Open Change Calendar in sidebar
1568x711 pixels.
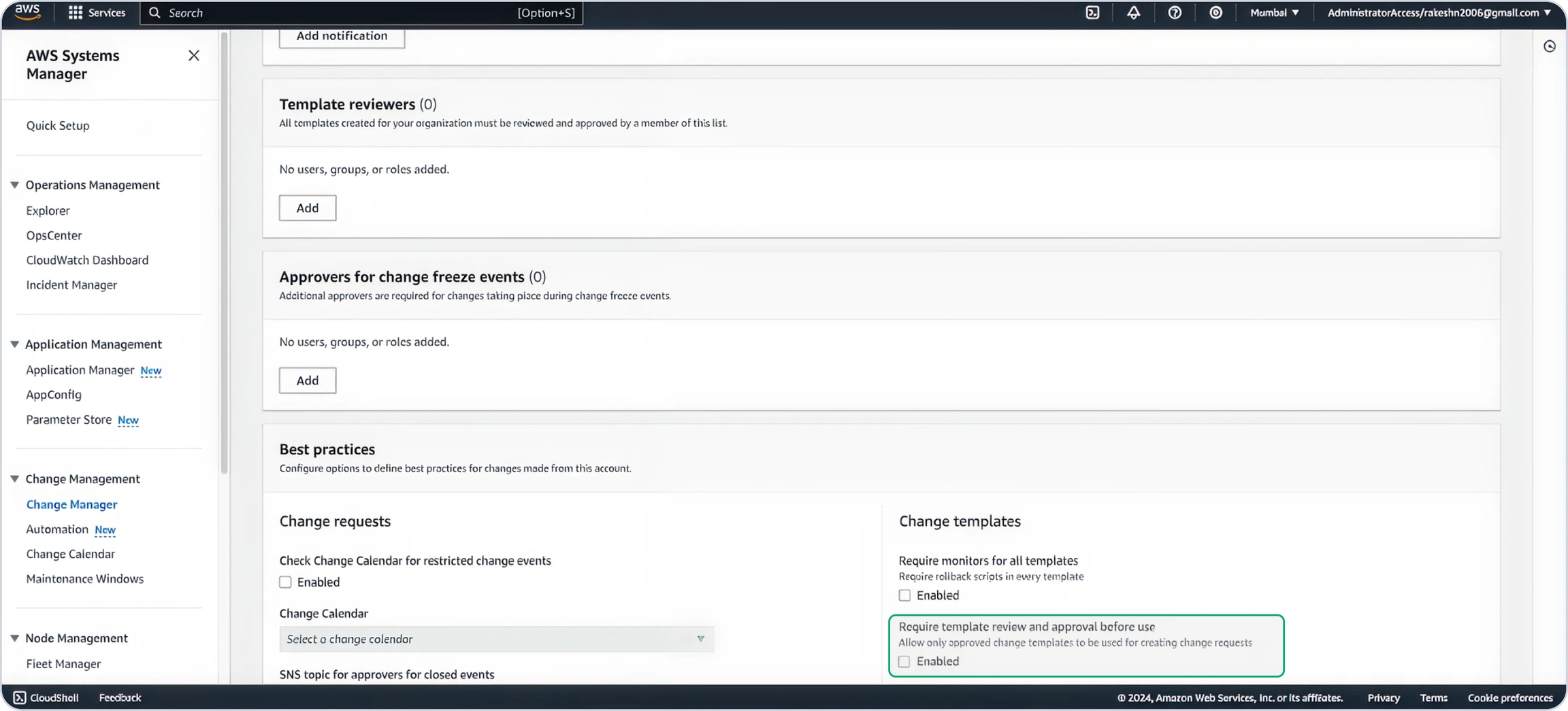(x=70, y=554)
